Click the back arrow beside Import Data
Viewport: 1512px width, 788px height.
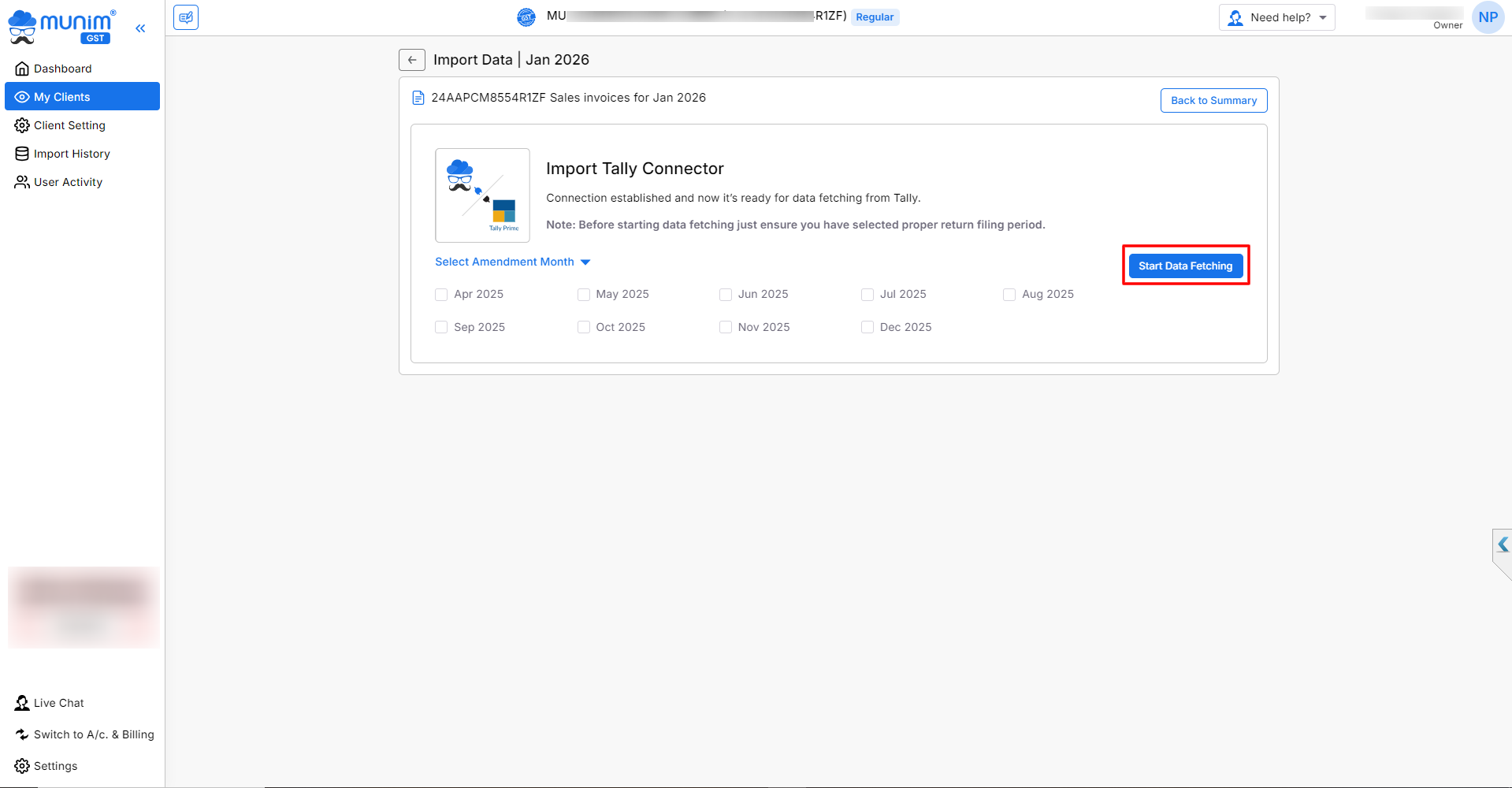click(x=412, y=60)
